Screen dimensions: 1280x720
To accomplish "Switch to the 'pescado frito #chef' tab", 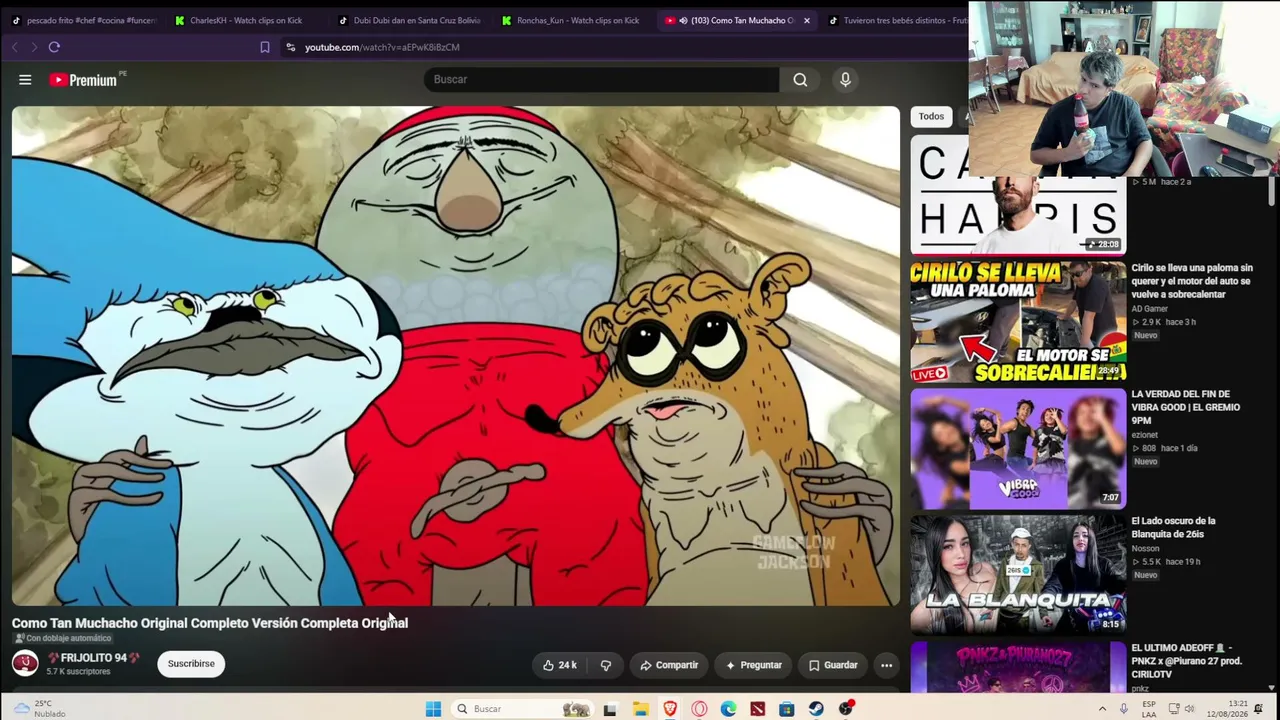I will click(x=84, y=20).
